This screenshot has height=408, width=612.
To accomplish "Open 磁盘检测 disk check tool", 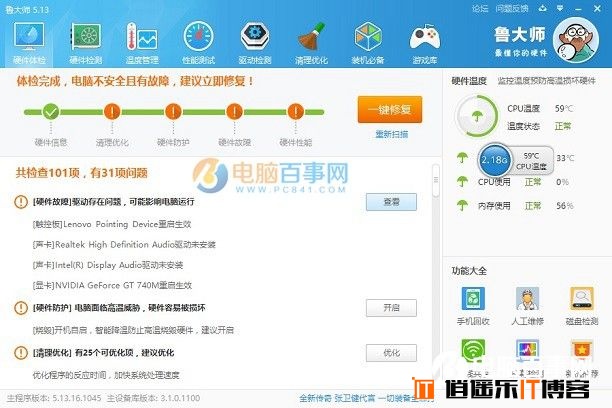I will pos(582,306).
